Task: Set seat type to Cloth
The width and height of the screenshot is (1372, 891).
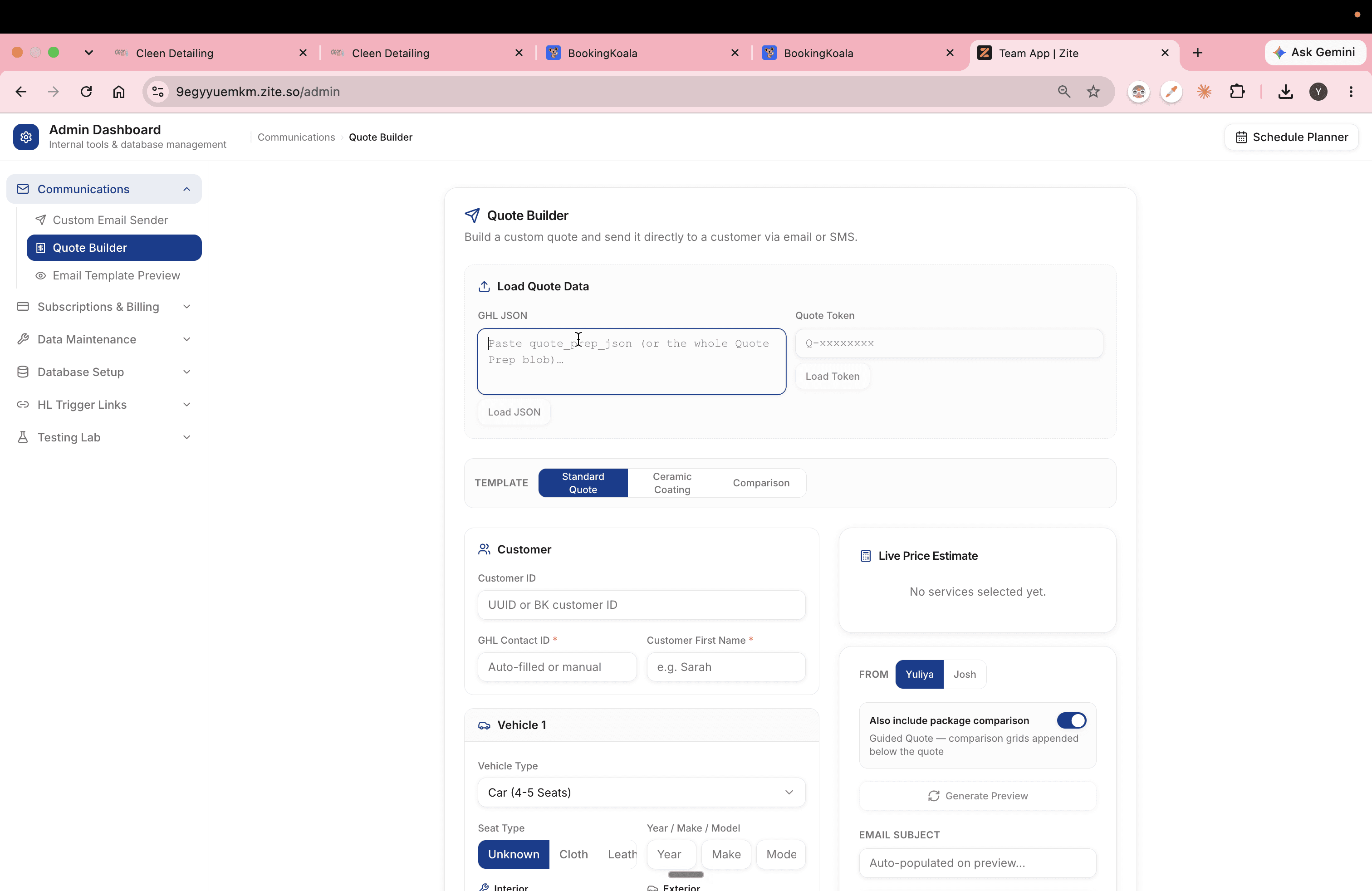Action: click(x=573, y=855)
